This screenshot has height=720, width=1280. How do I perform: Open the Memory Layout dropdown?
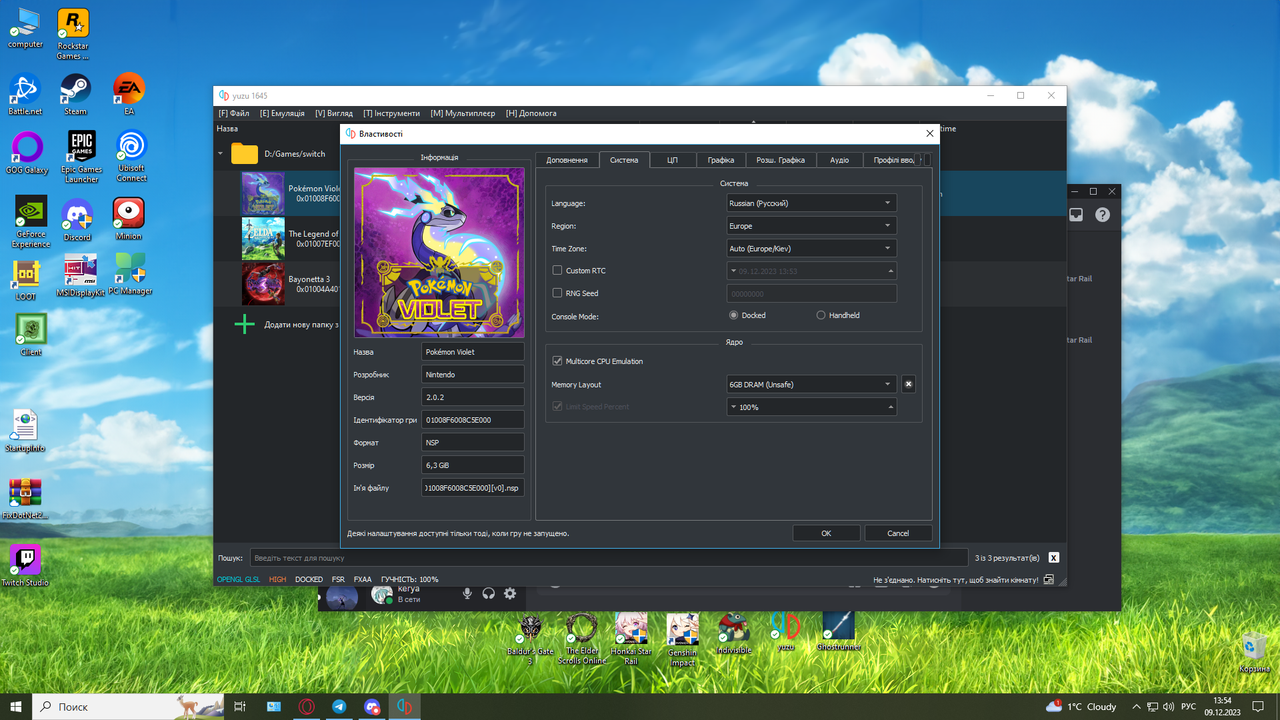(x=811, y=384)
